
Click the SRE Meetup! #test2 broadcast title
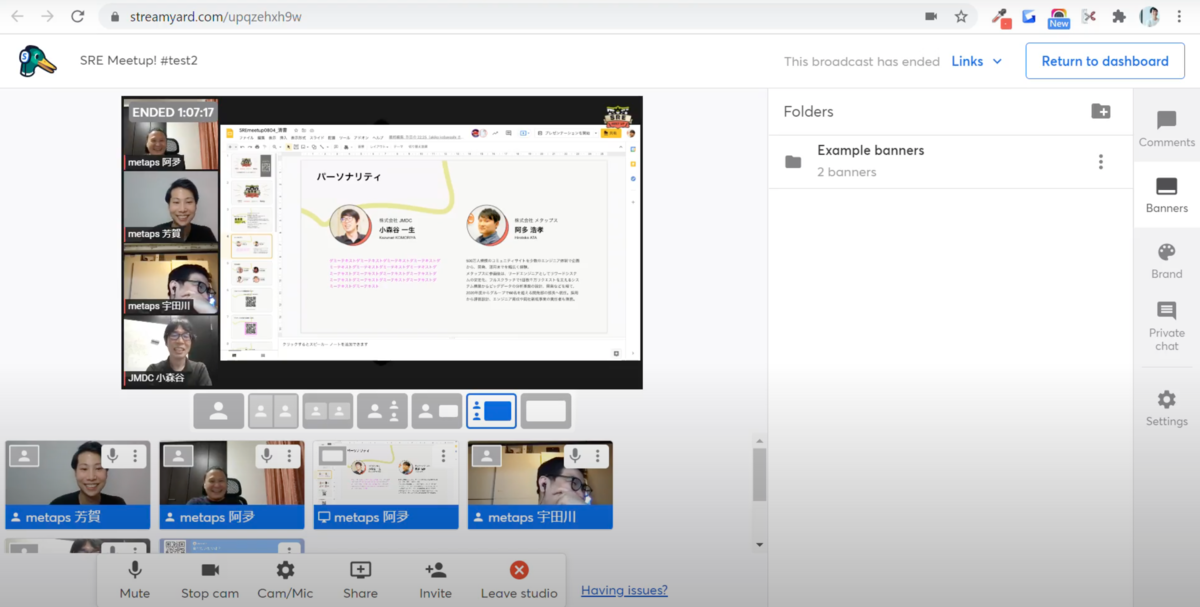pyautogui.click(x=139, y=61)
